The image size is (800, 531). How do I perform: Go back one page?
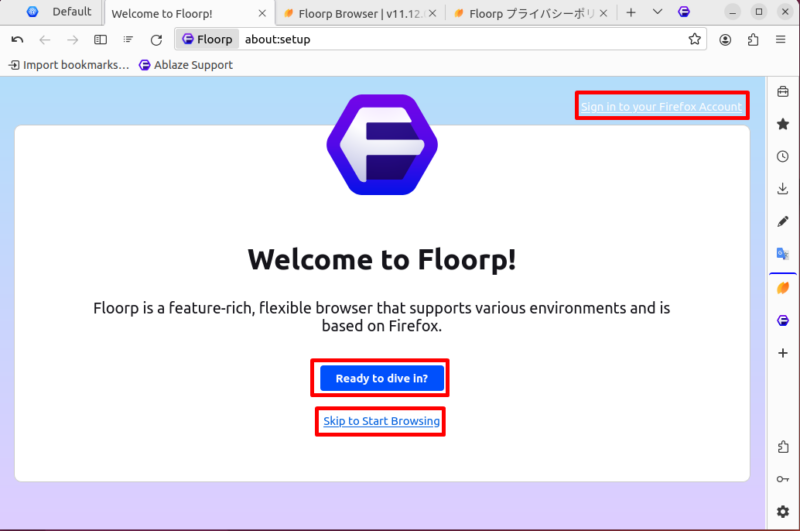(x=45, y=39)
